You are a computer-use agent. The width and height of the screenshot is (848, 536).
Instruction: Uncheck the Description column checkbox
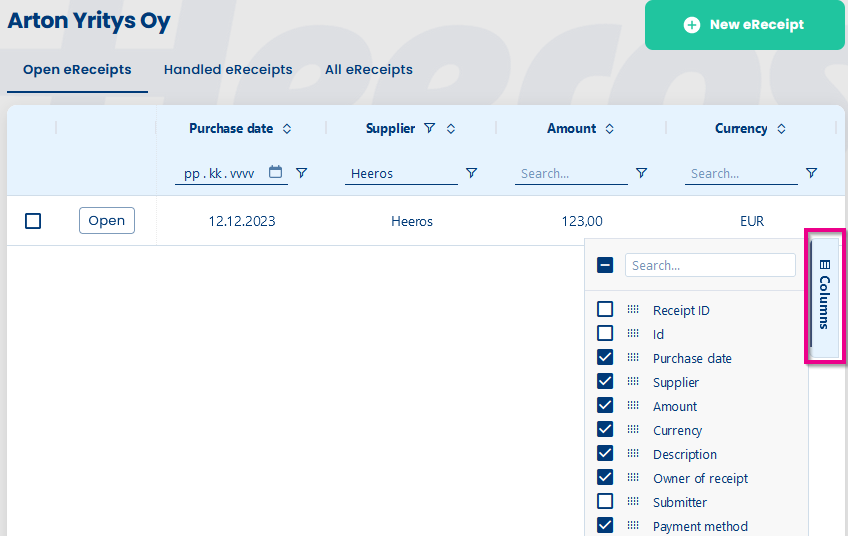[x=605, y=454]
